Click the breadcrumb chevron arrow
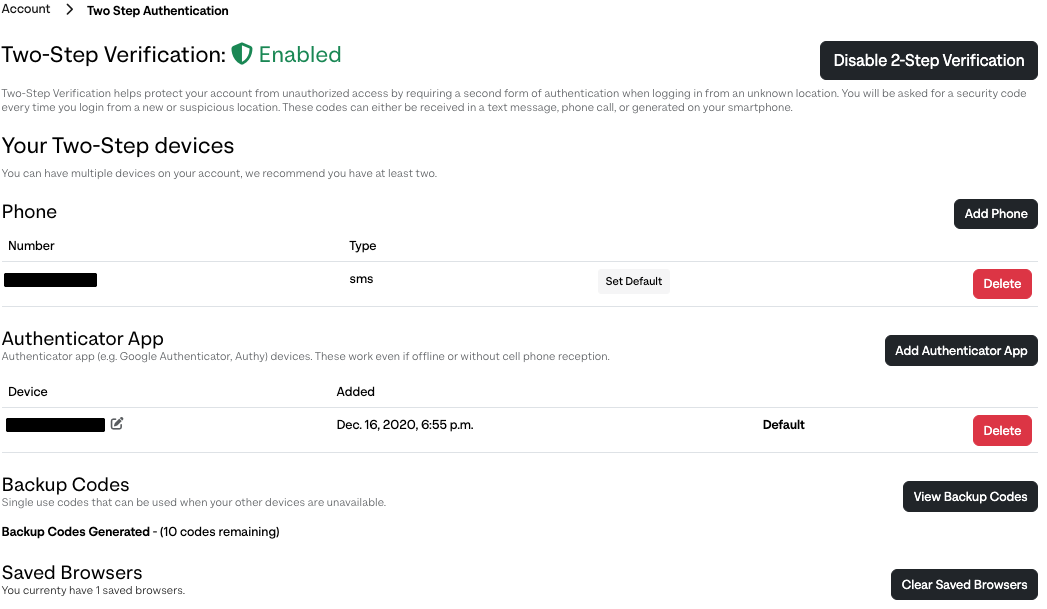This screenshot has height=609, width=1047. pyautogui.click(x=69, y=9)
